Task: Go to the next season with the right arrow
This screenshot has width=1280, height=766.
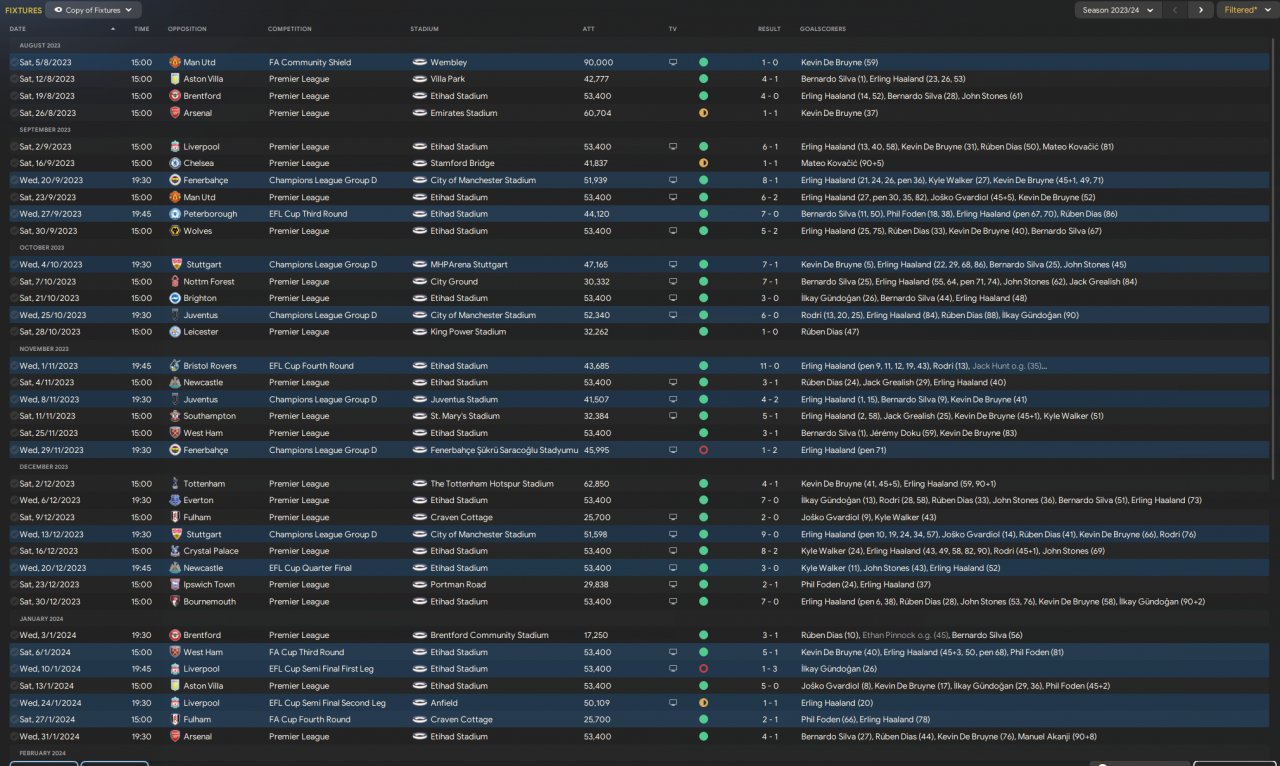Action: pos(1201,10)
